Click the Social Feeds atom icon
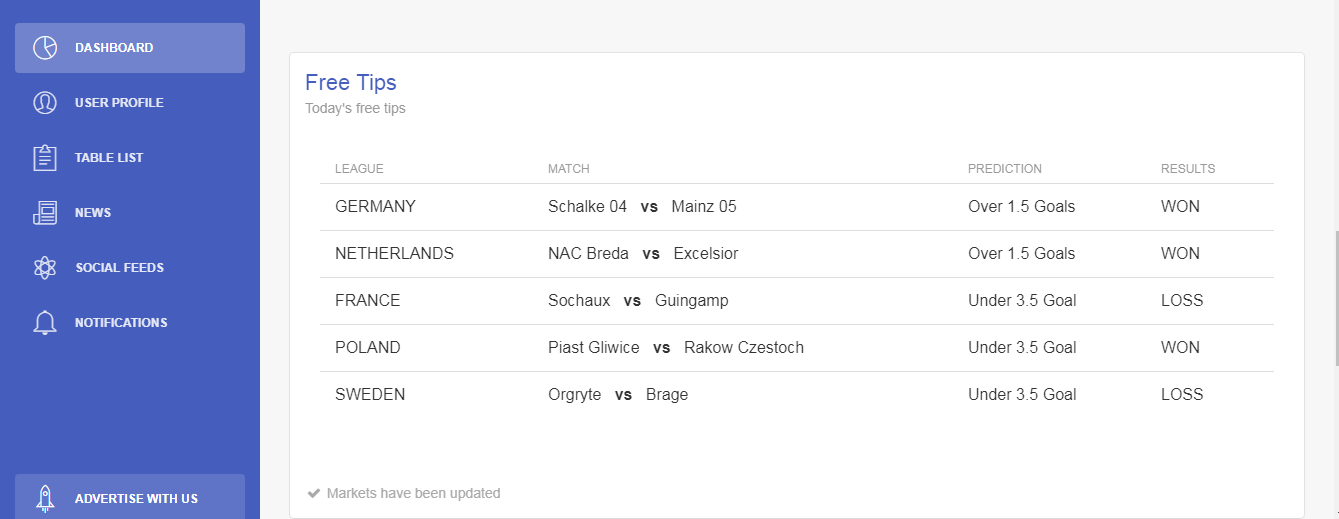Screen dimensions: 1339x519 click(x=45, y=268)
